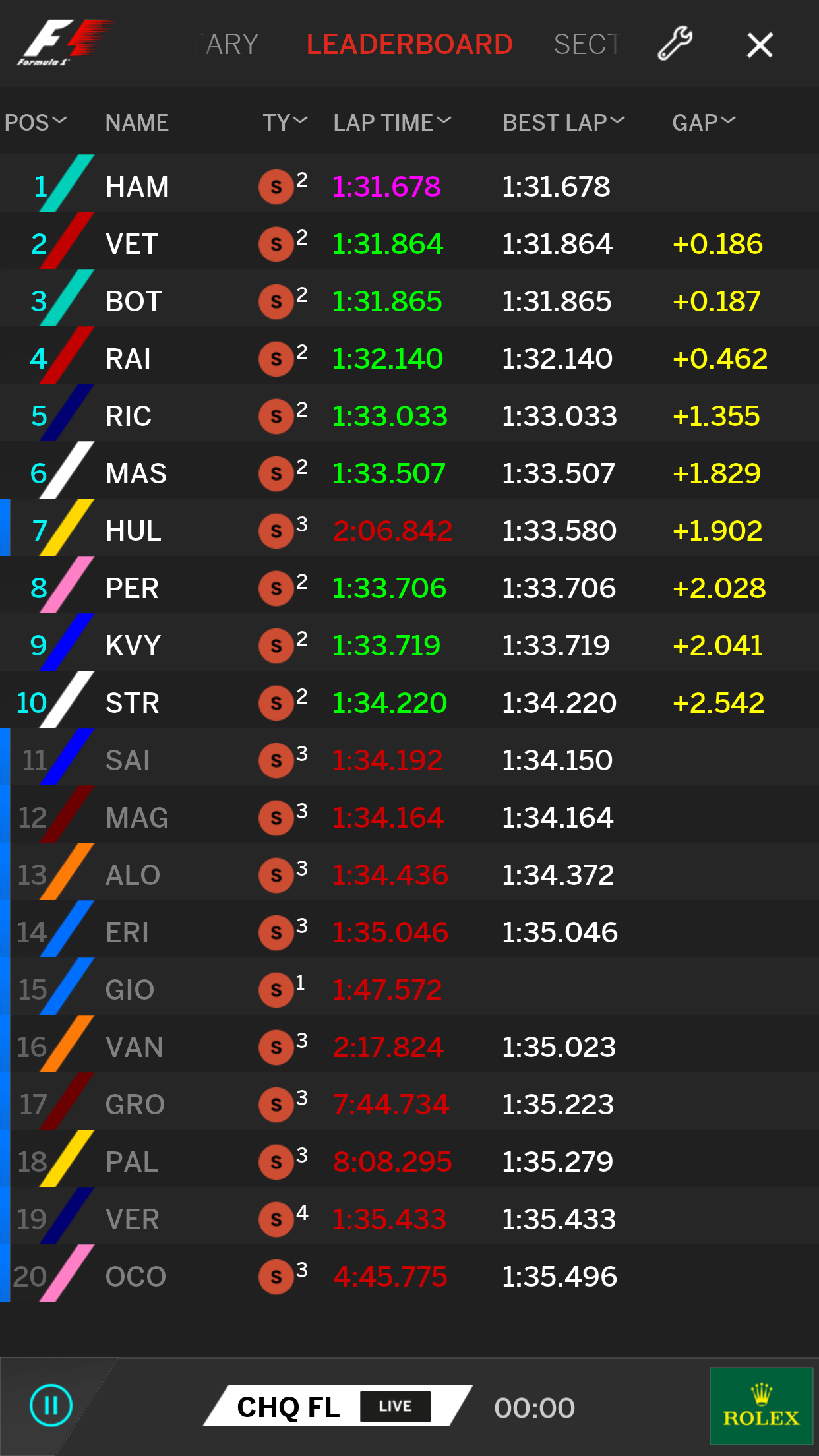The image size is (819, 1456).
Task: Pause the live timing feed
Action: click(x=51, y=1405)
